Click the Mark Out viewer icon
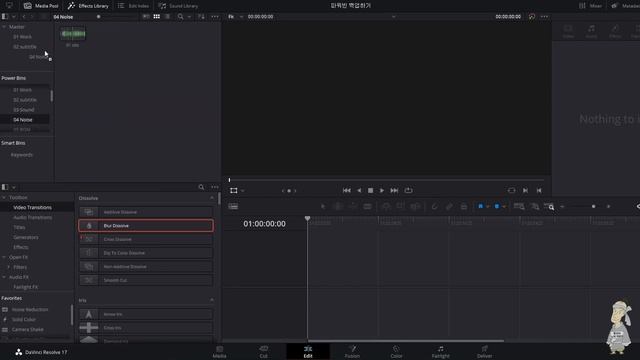 [539, 191]
